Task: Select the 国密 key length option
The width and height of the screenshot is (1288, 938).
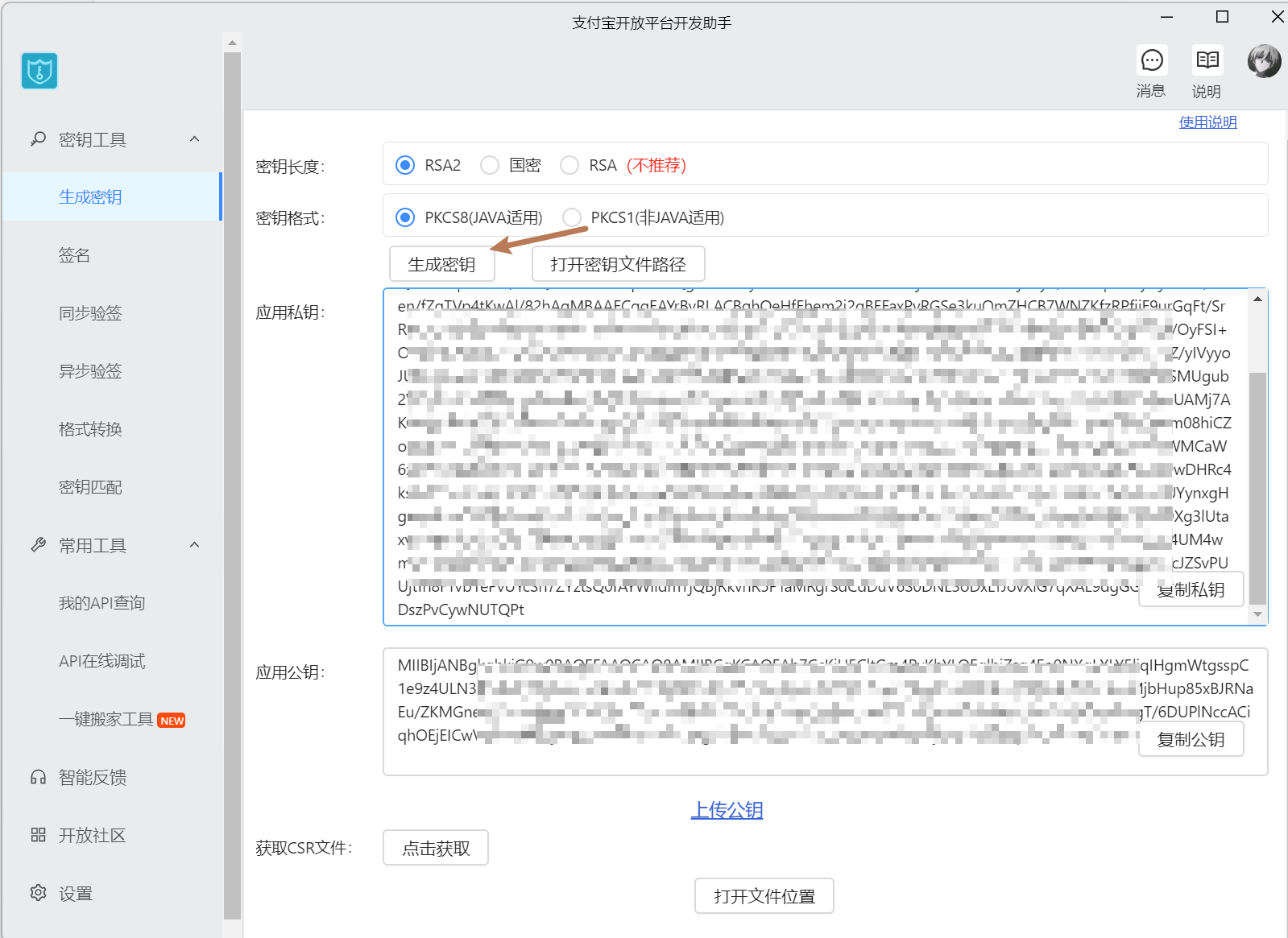Action: click(490, 165)
